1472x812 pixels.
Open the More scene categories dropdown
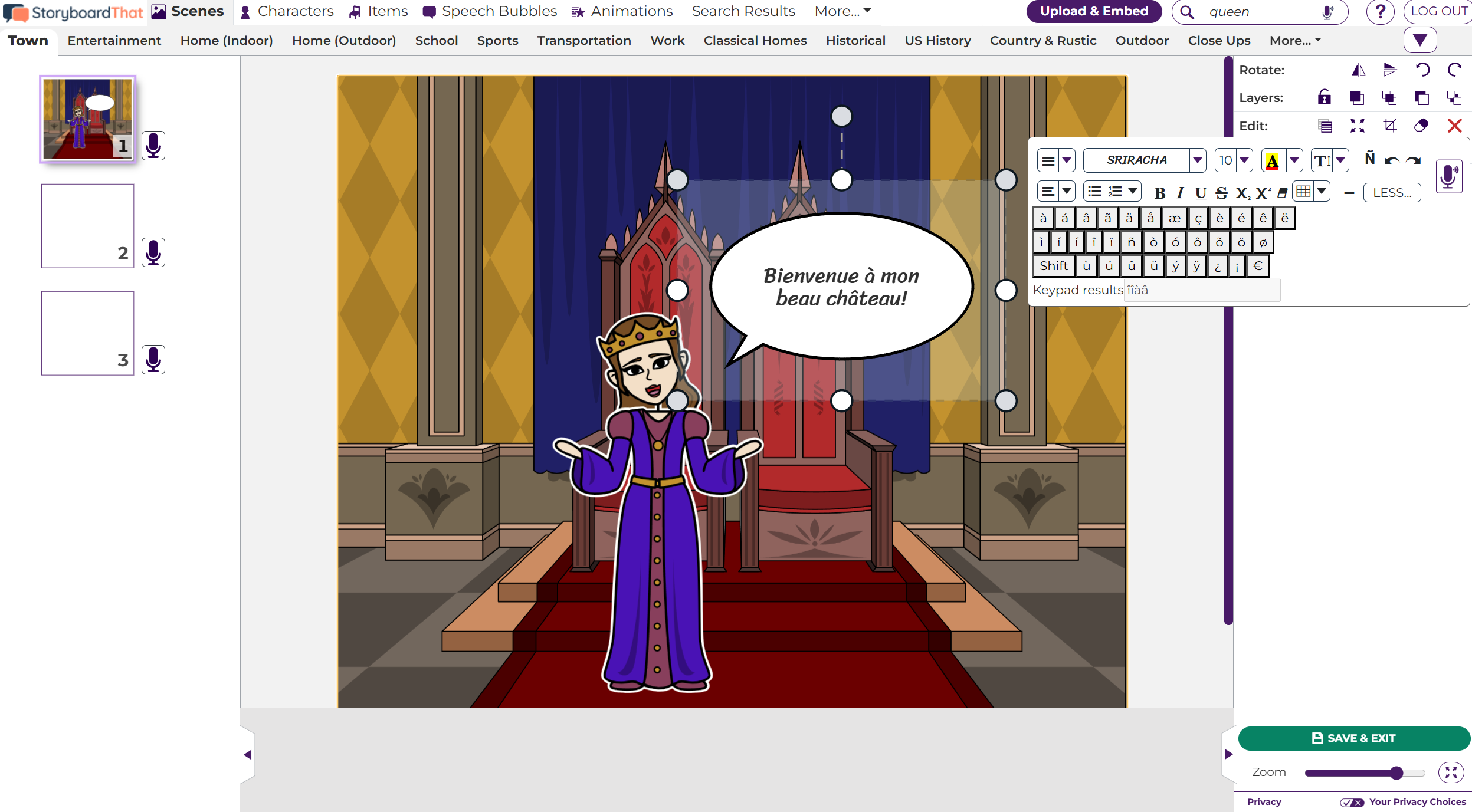click(1295, 41)
